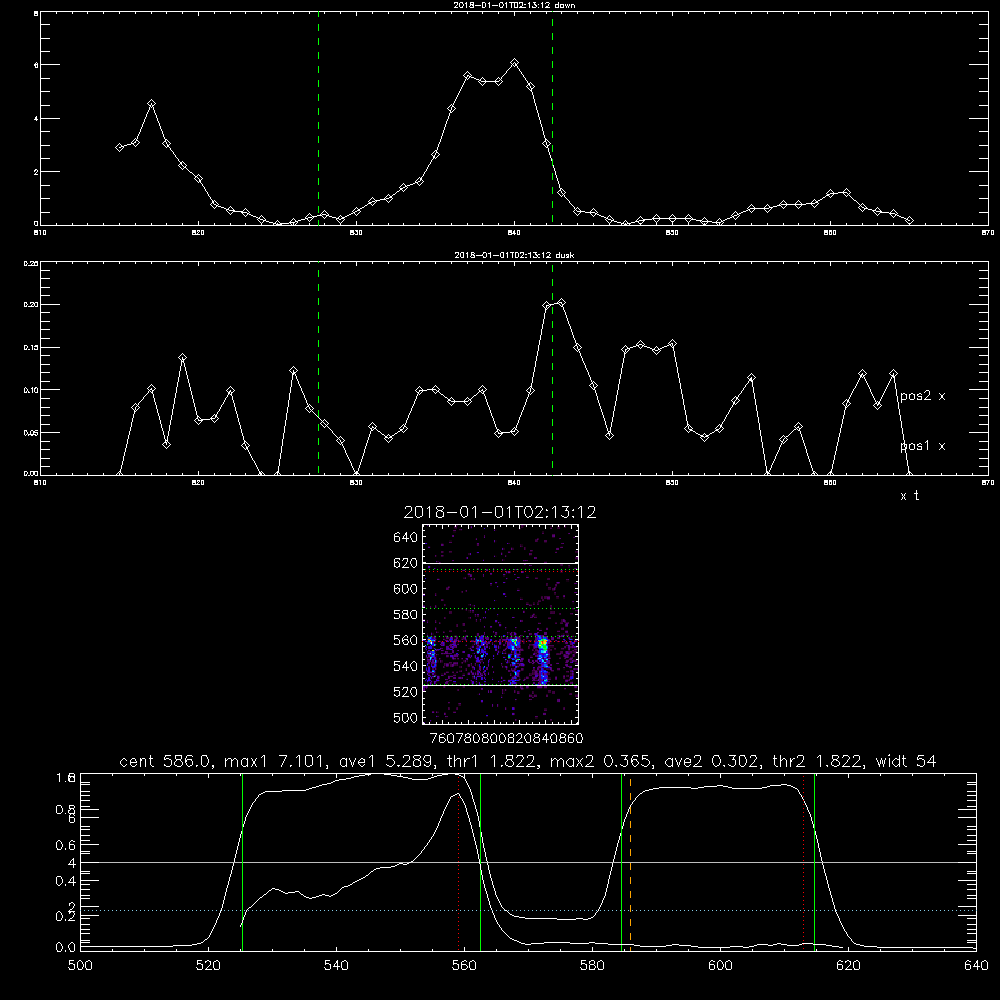Click the dotted horizontal threshold line in bottom plot
Image resolution: width=1000 pixels, height=1000 pixels.
(528, 911)
